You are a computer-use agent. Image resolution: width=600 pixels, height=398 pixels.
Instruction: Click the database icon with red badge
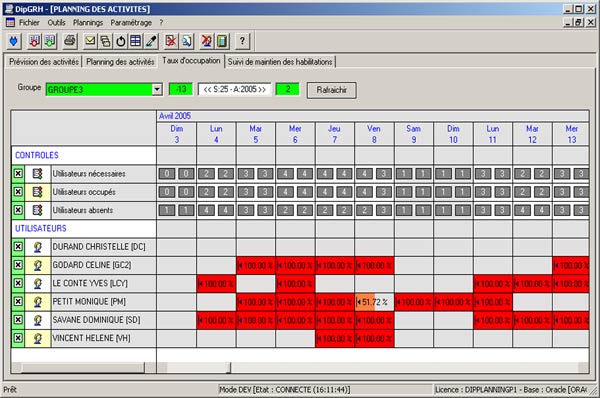tap(34, 41)
